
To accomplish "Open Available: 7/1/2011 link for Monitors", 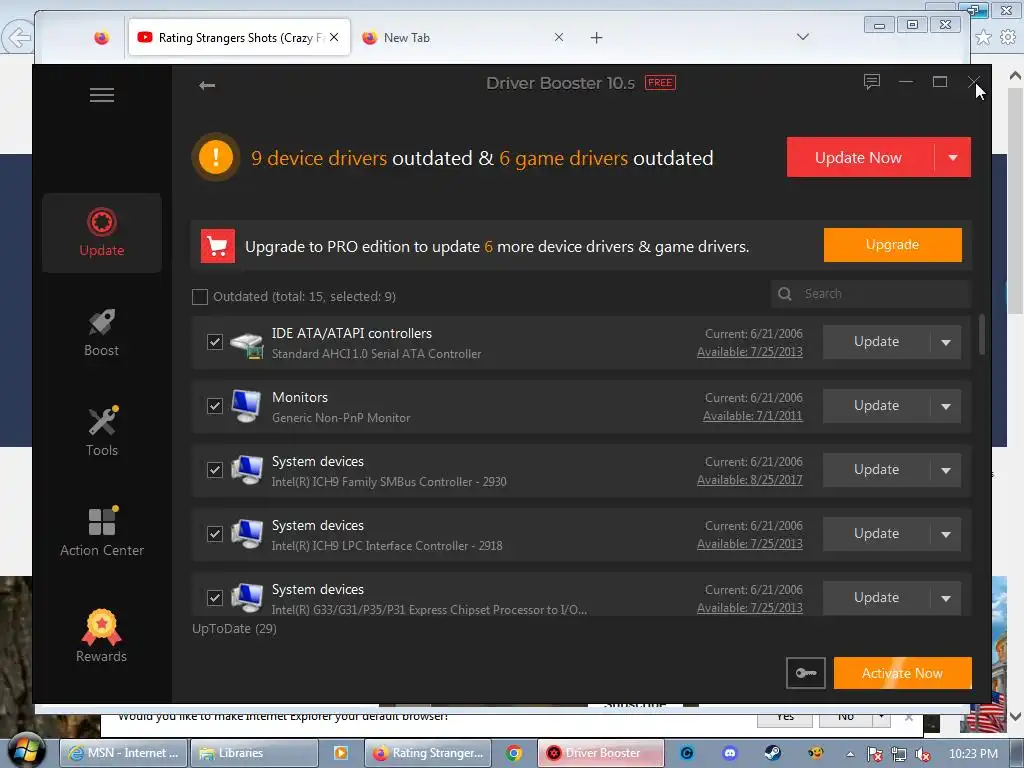I will click(752, 416).
